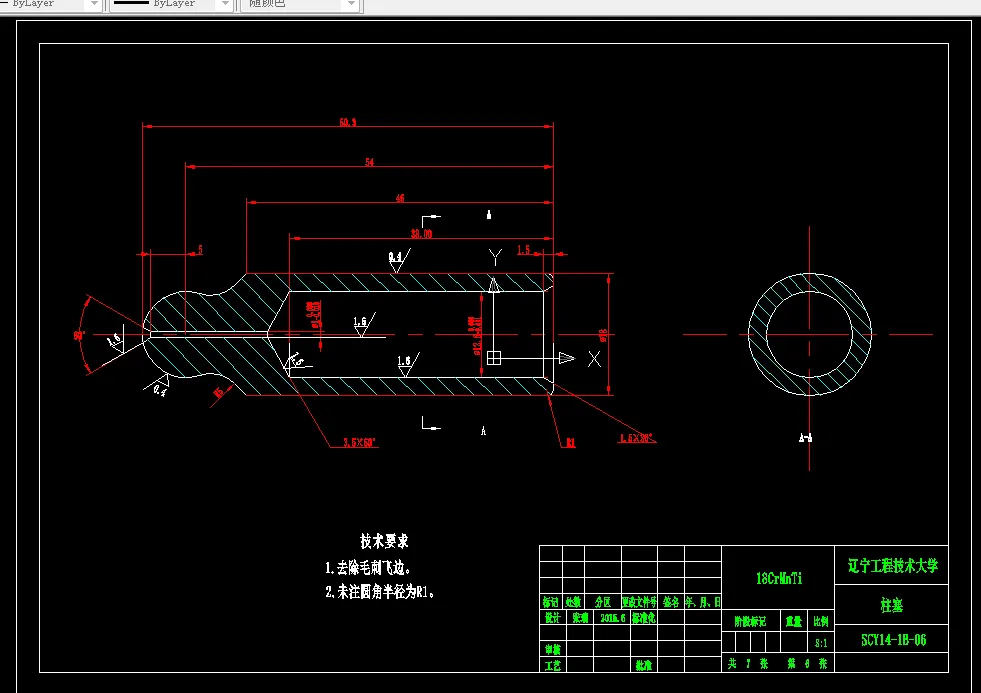Image resolution: width=981 pixels, height=693 pixels.
Task: Select the topmost overall length dimension text
Action: click(x=348, y=122)
